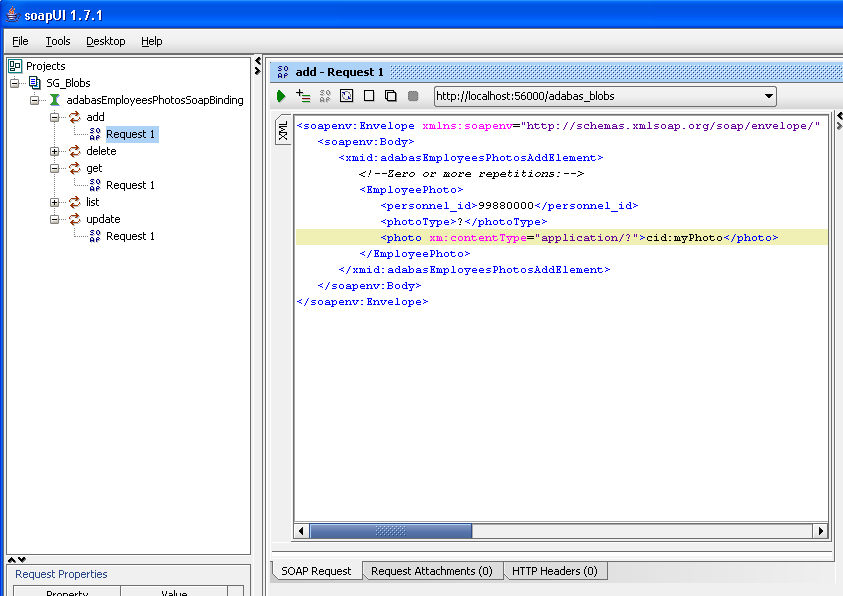This screenshot has height=596, width=843.
Task: Click the soapenv:Body opening tag
Action: click(x=366, y=142)
